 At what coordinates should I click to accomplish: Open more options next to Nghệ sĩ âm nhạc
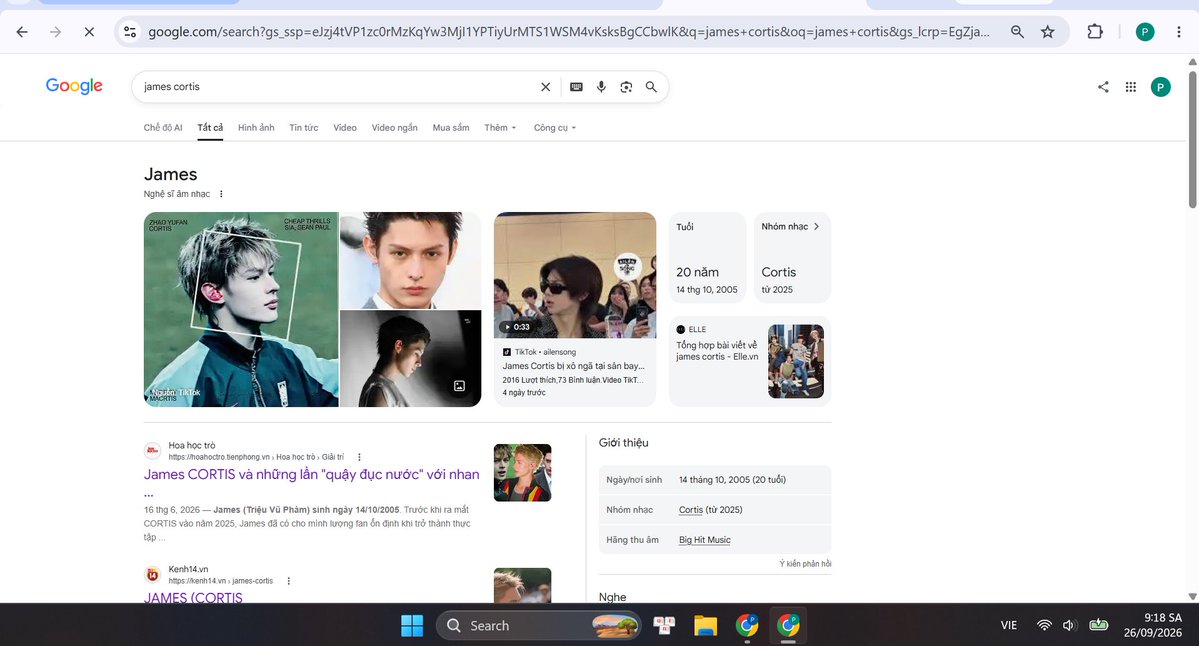(x=221, y=194)
